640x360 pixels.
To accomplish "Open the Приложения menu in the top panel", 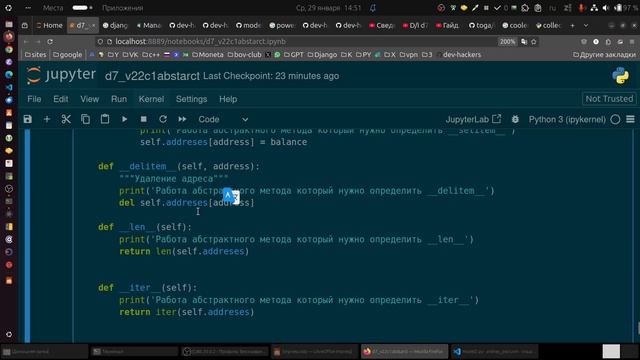I will pyautogui.click(x=122, y=8).
